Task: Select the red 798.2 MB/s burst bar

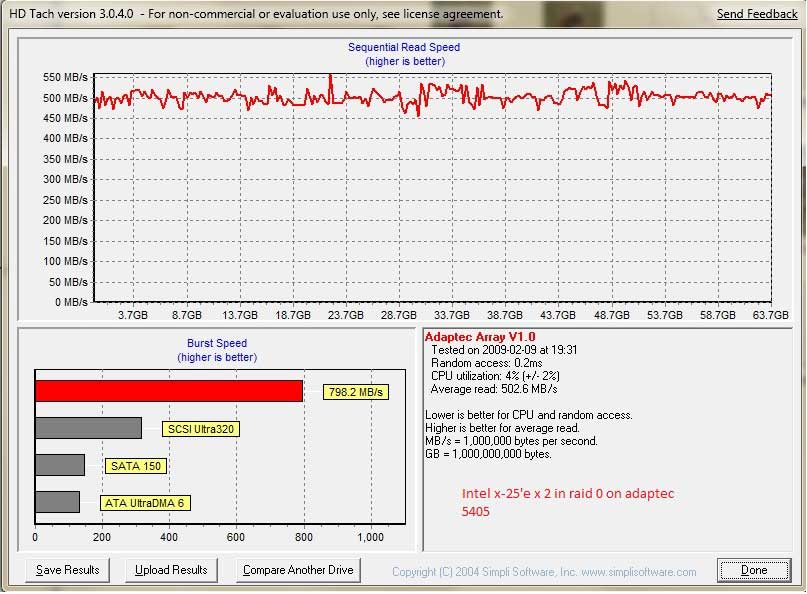Action: coord(169,391)
